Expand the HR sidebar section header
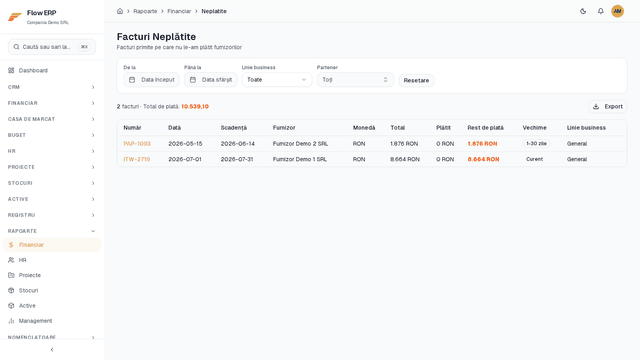 pos(52,151)
